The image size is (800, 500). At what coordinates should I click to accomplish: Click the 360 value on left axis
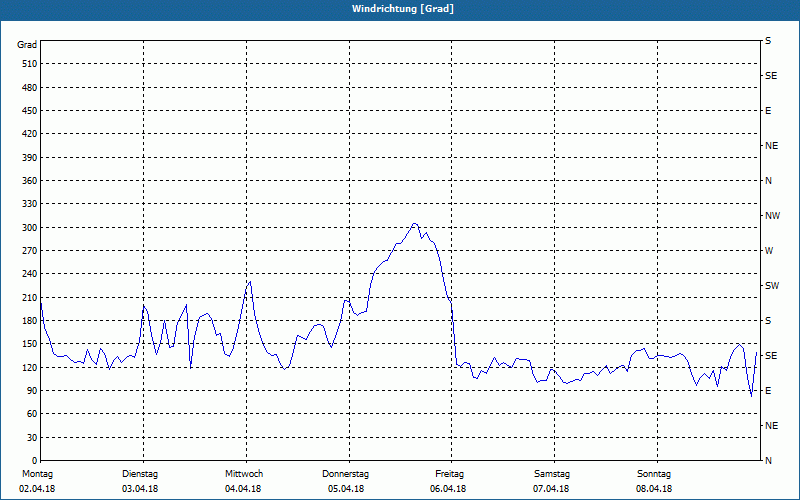click(x=30, y=181)
